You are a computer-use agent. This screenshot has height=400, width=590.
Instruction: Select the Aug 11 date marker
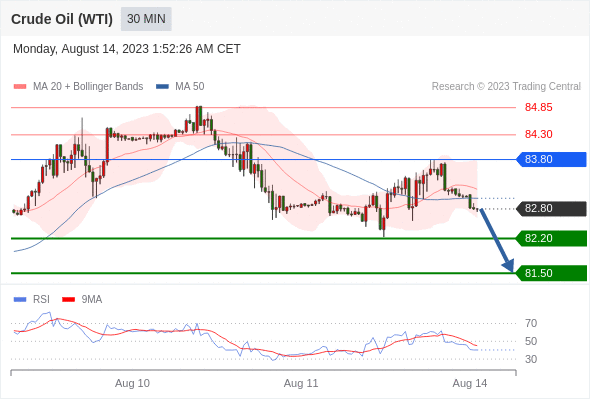301,383
